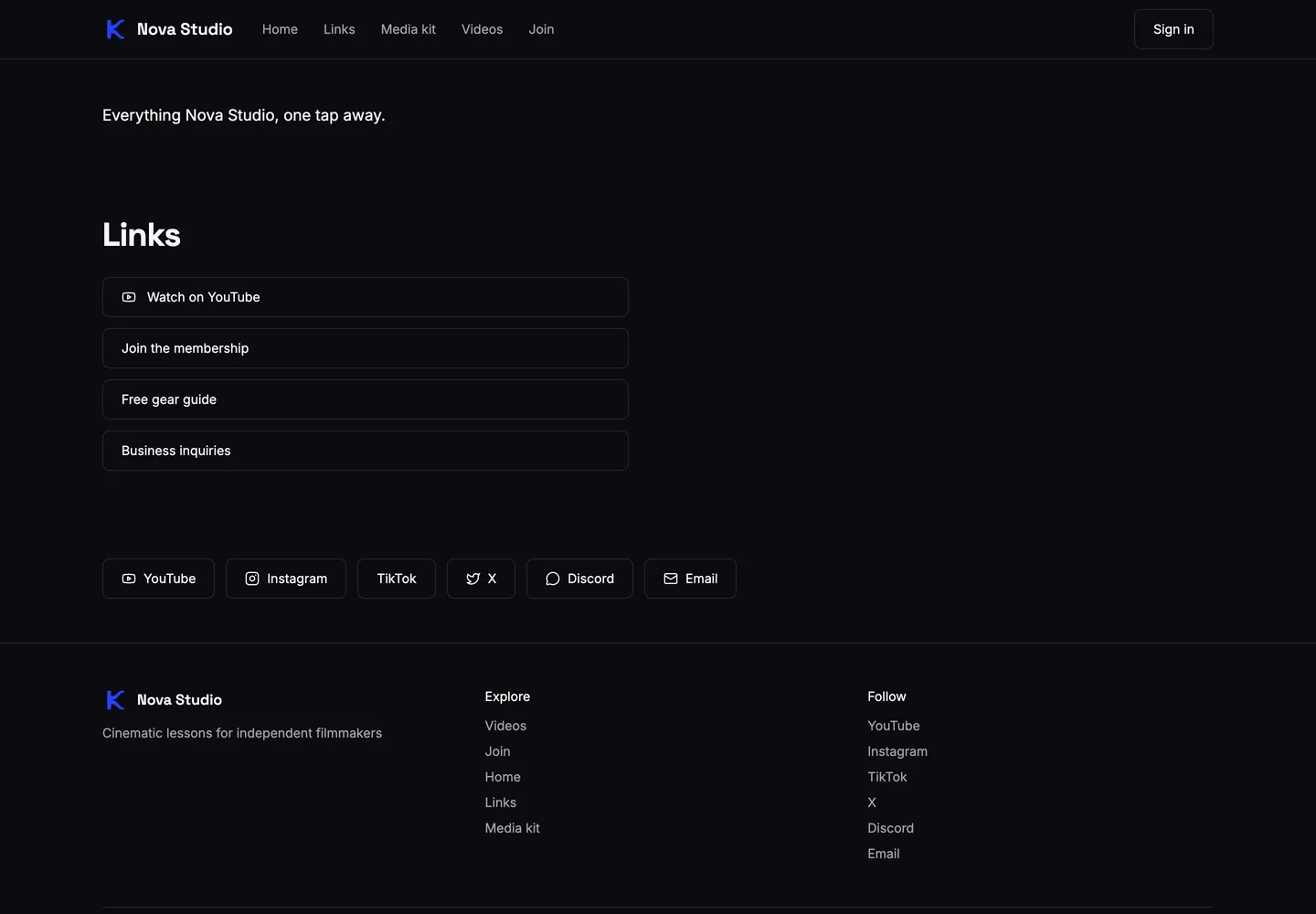
Task: Go to Media kit in top navigation
Action: point(409,29)
